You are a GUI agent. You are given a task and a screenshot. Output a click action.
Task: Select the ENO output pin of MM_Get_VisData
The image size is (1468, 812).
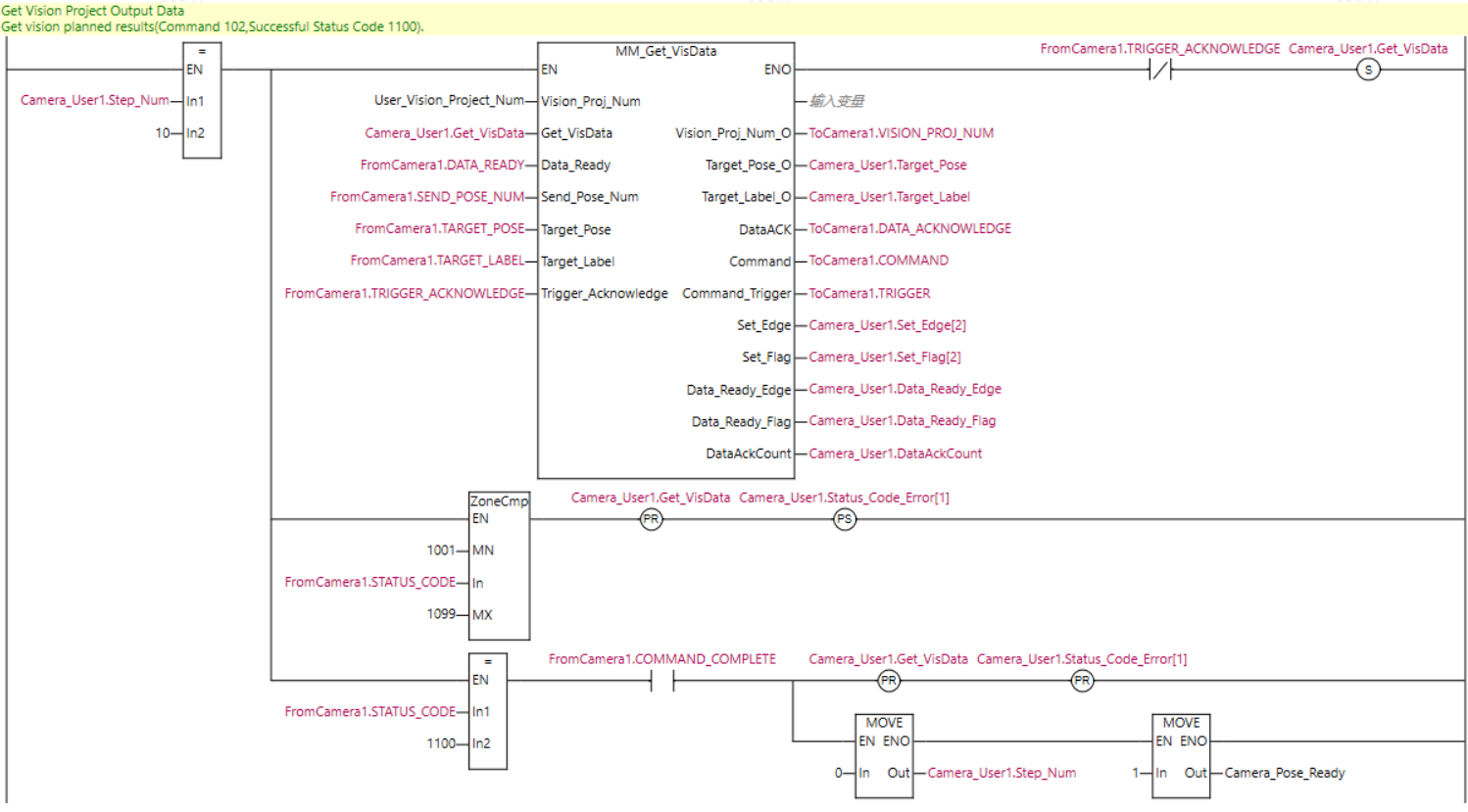777,70
